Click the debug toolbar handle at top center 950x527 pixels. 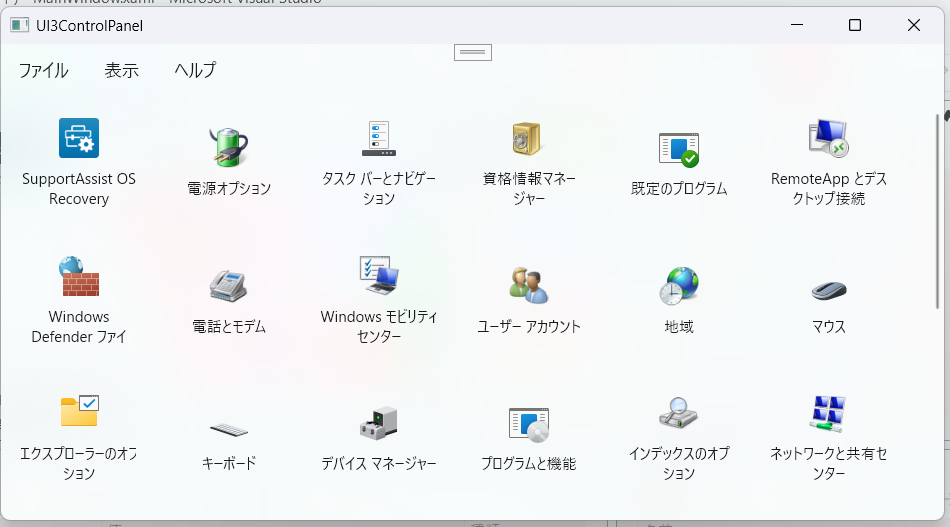click(473, 52)
